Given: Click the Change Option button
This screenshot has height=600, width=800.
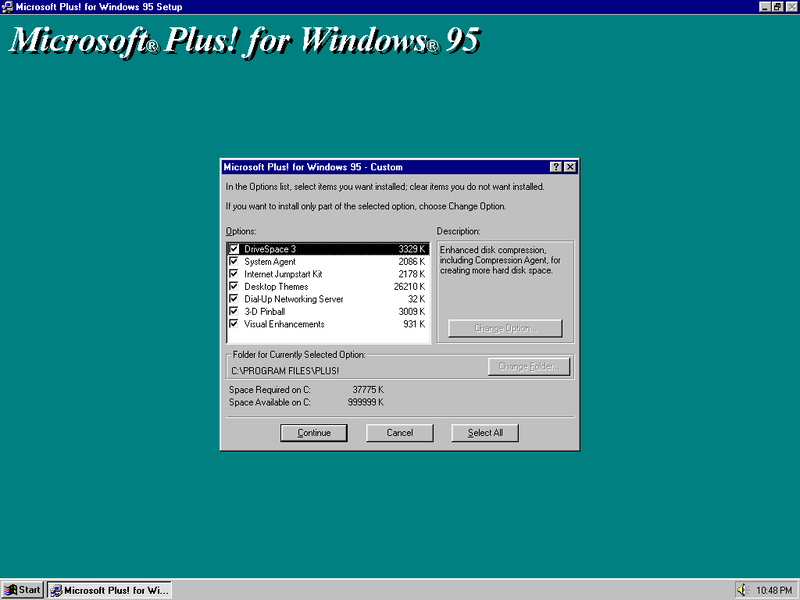Looking at the screenshot, I should (x=506, y=328).
